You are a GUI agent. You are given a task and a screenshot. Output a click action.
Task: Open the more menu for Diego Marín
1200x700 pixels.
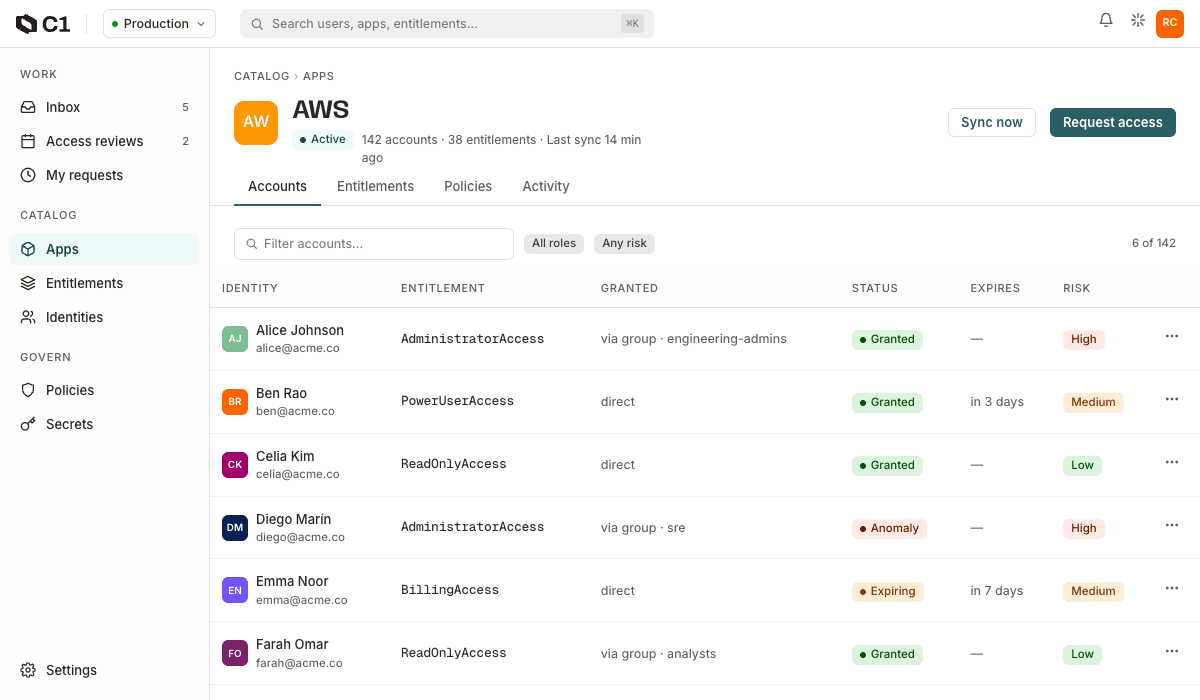click(x=1172, y=526)
